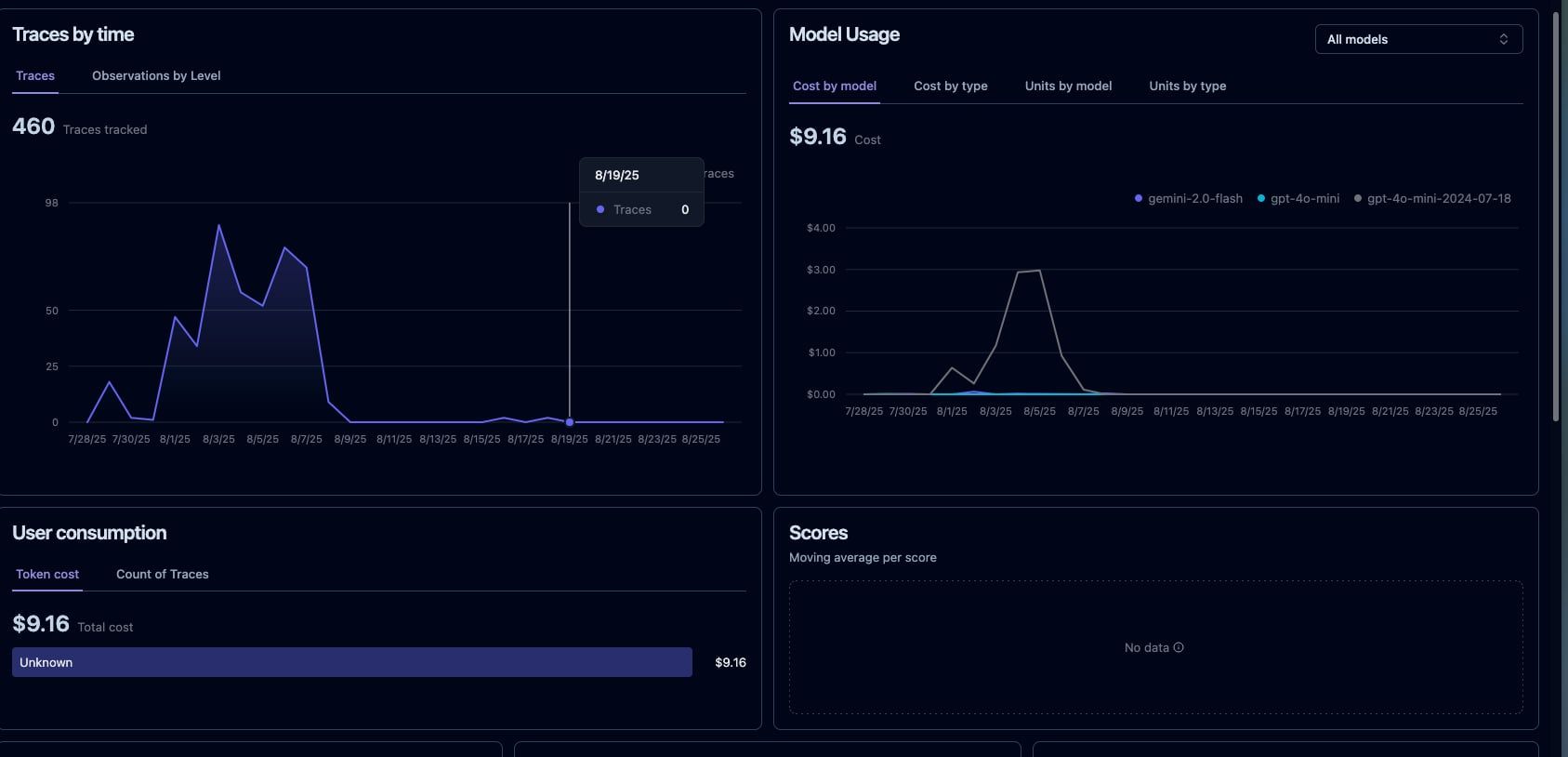Click 8/11/25 on the Traces chart axis
Viewport: 1568px width, 757px height.
(x=394, y=439)
